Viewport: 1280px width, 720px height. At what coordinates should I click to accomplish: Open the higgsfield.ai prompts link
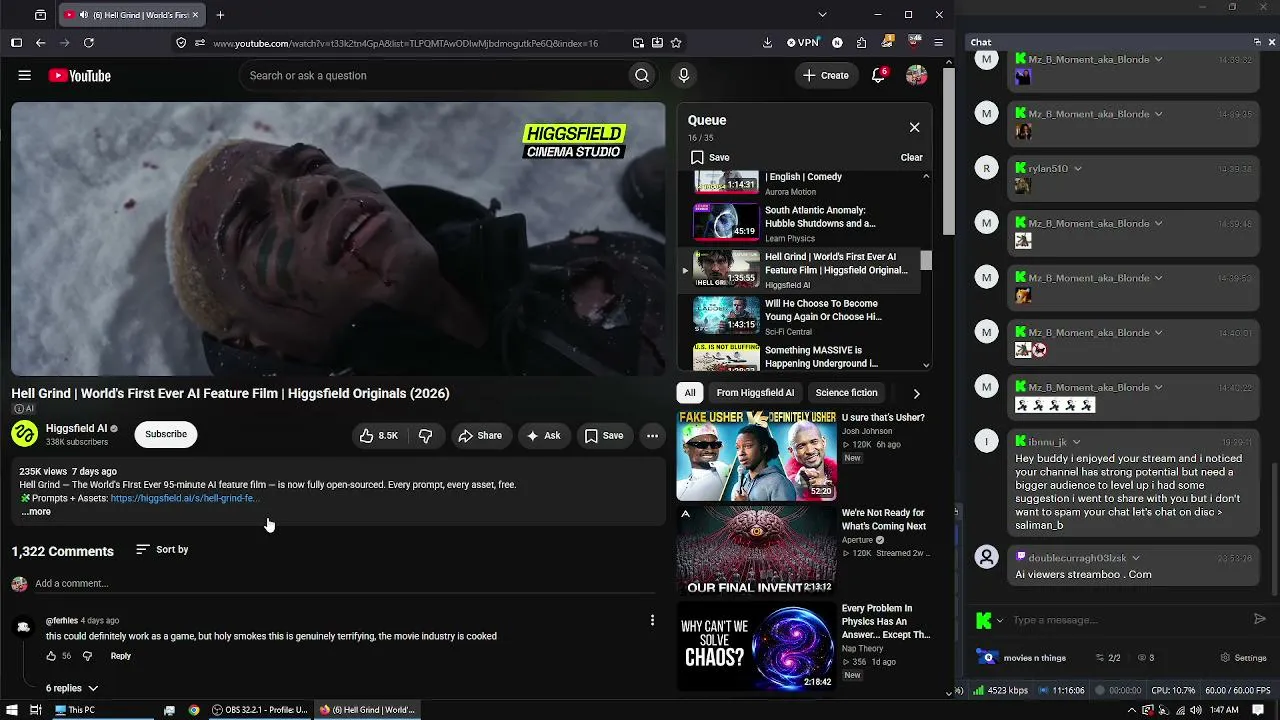pyautogui.click(x=184, y=498)
